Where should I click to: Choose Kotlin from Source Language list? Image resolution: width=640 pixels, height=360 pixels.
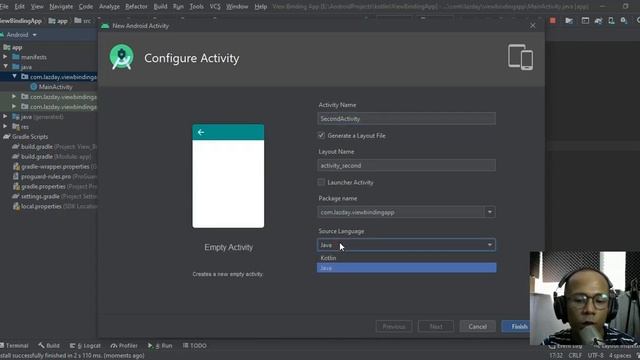(x=407, y=258)
